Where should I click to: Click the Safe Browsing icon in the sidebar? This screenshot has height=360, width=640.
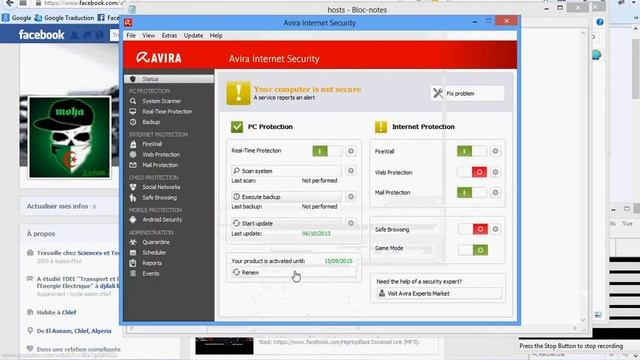tap(133, 198)
